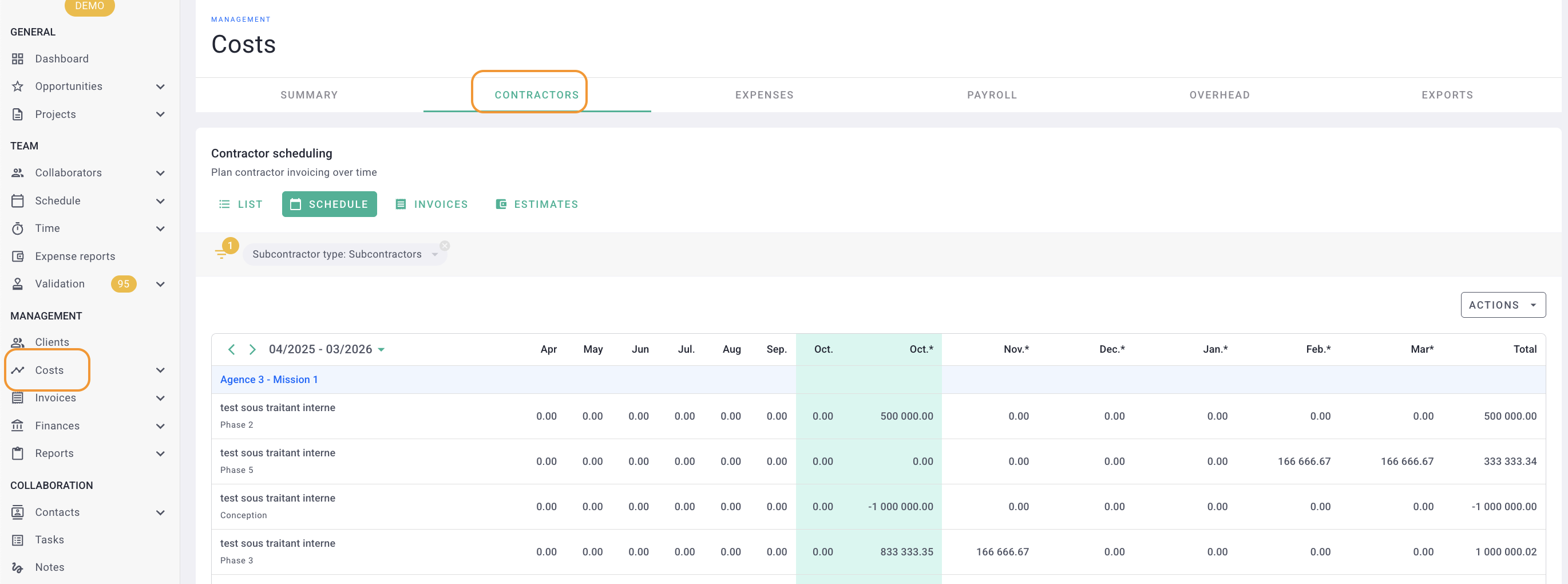Screen dimensions: 1568x584
Task: Click the Time stopwatch icon in sidebar
Action: (x=18, y=228)
